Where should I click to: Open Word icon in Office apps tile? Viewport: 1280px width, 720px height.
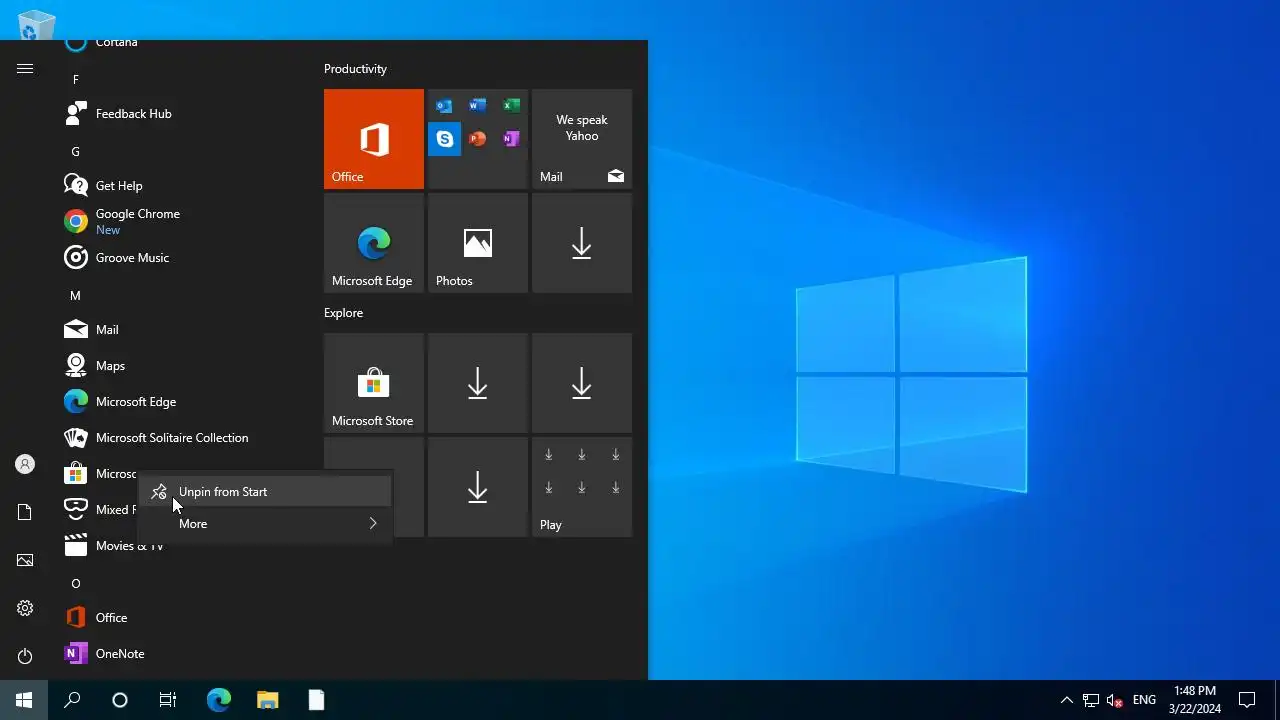[478, 106]
